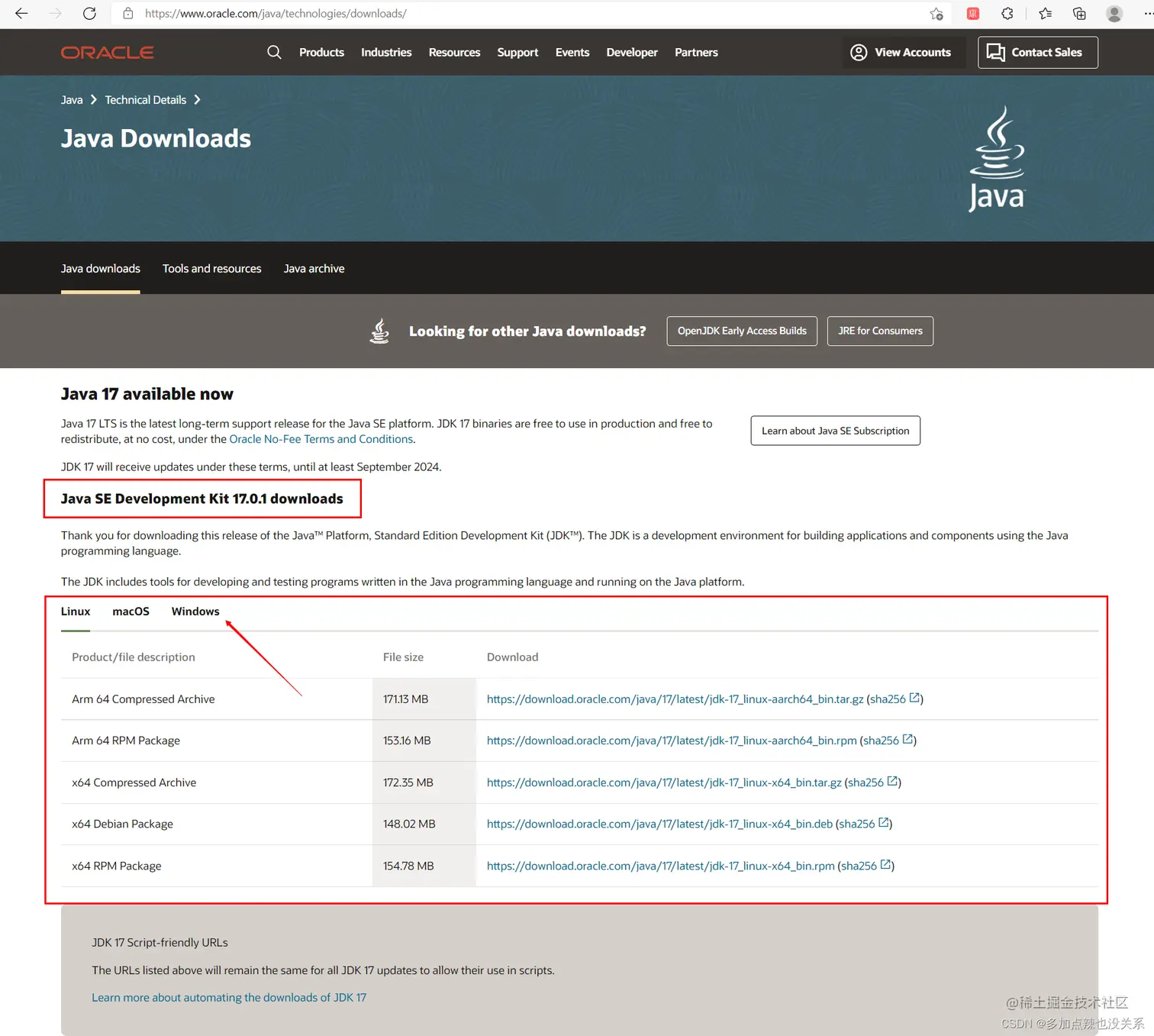Screen dimensions: 1154x1036
Task: Click JRE for Consumers button
Action: tap(880, 331)
